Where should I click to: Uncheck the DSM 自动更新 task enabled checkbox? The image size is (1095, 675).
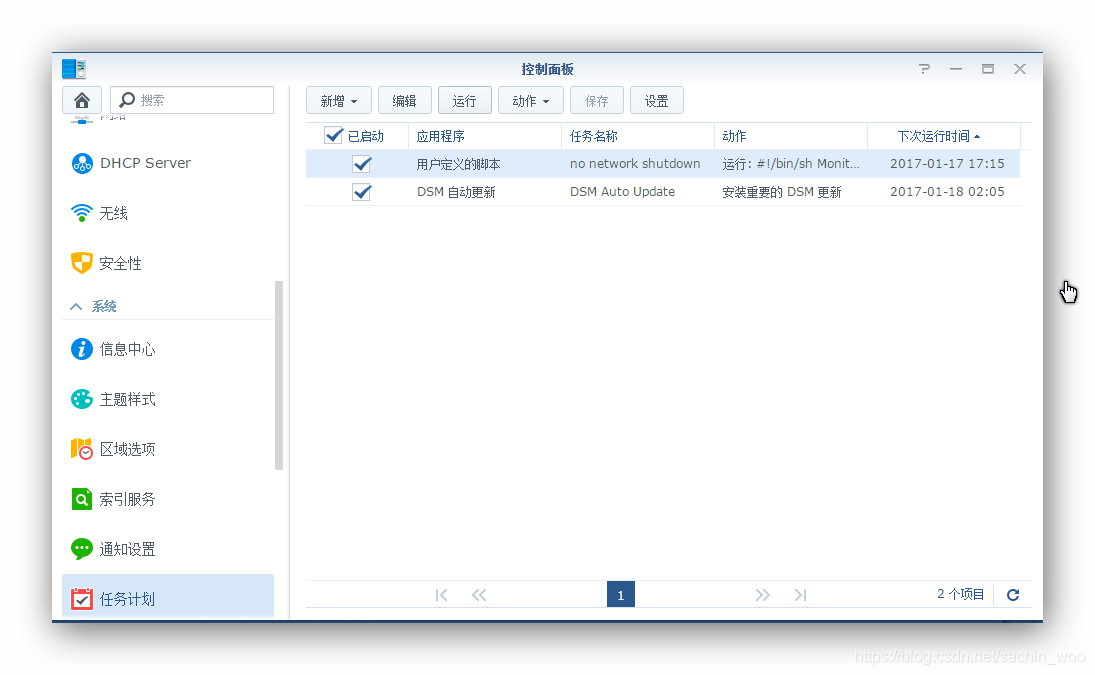(x=362, y=192)
